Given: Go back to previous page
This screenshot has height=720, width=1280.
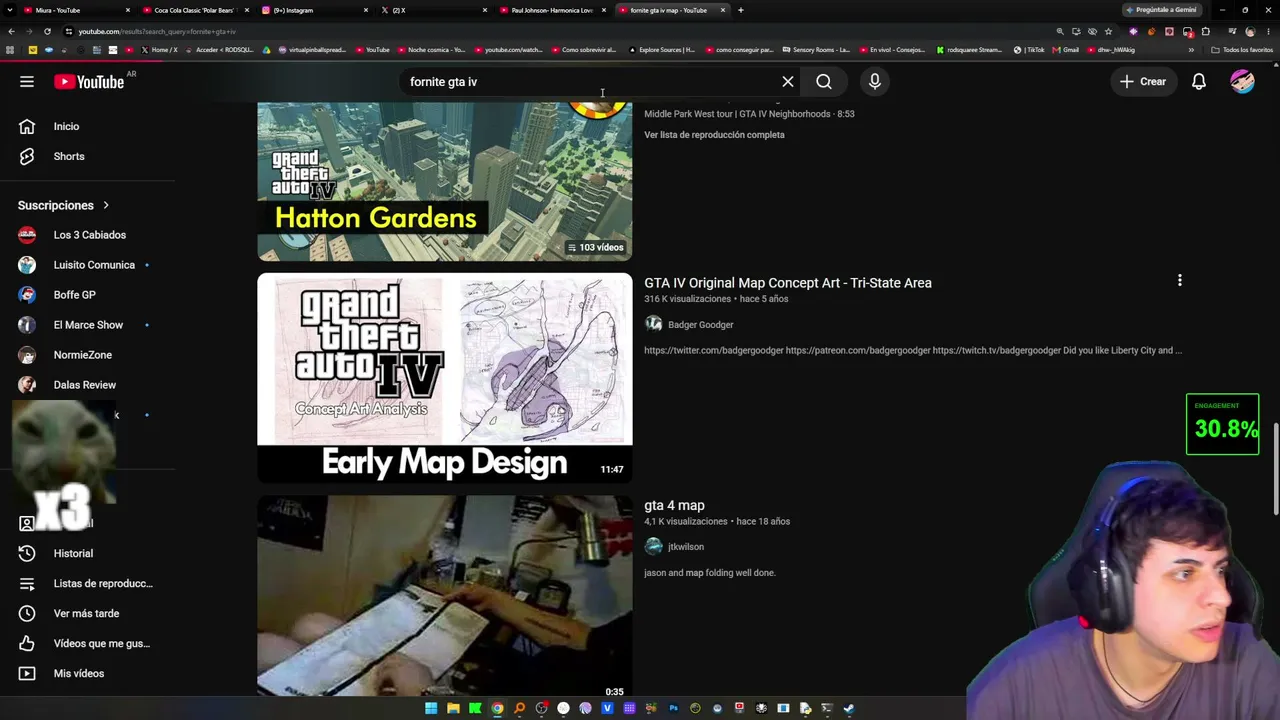Looking at the screenshot, I should (x=11, y=31).
